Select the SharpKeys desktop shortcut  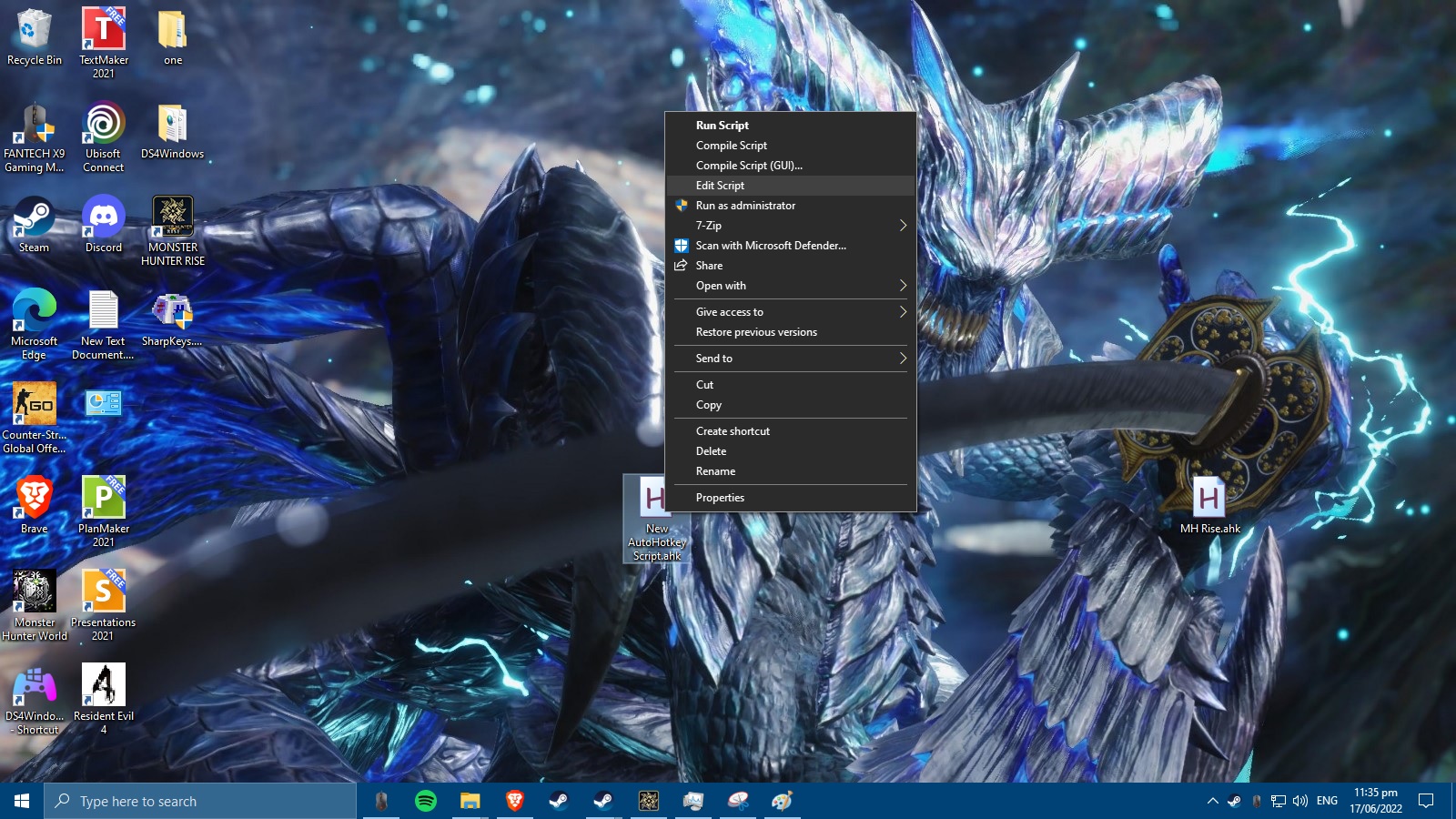(173, 319)
